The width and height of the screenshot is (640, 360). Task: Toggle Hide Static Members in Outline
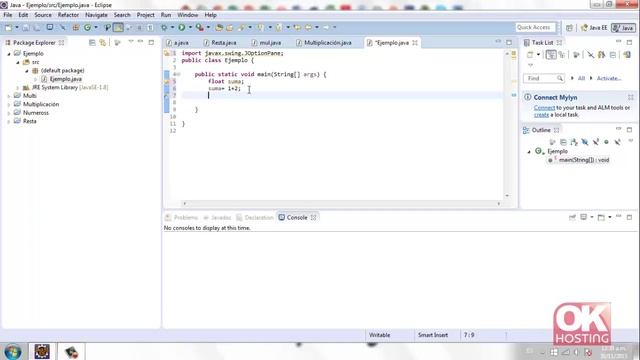point(596,142)
